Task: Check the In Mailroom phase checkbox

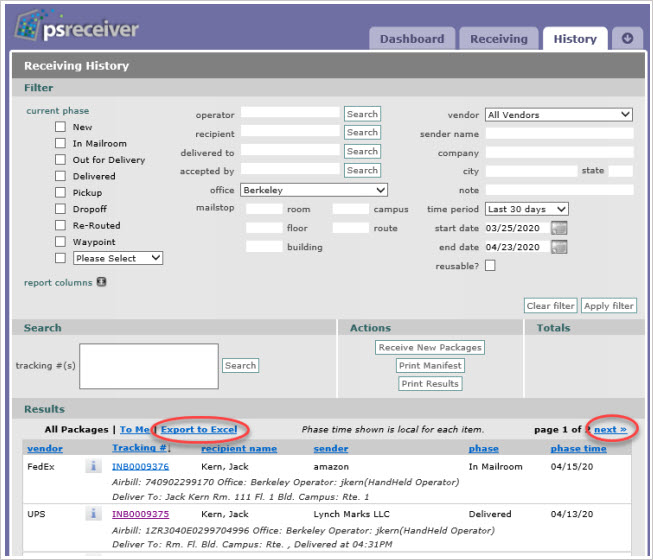Action: coord(60,143)
